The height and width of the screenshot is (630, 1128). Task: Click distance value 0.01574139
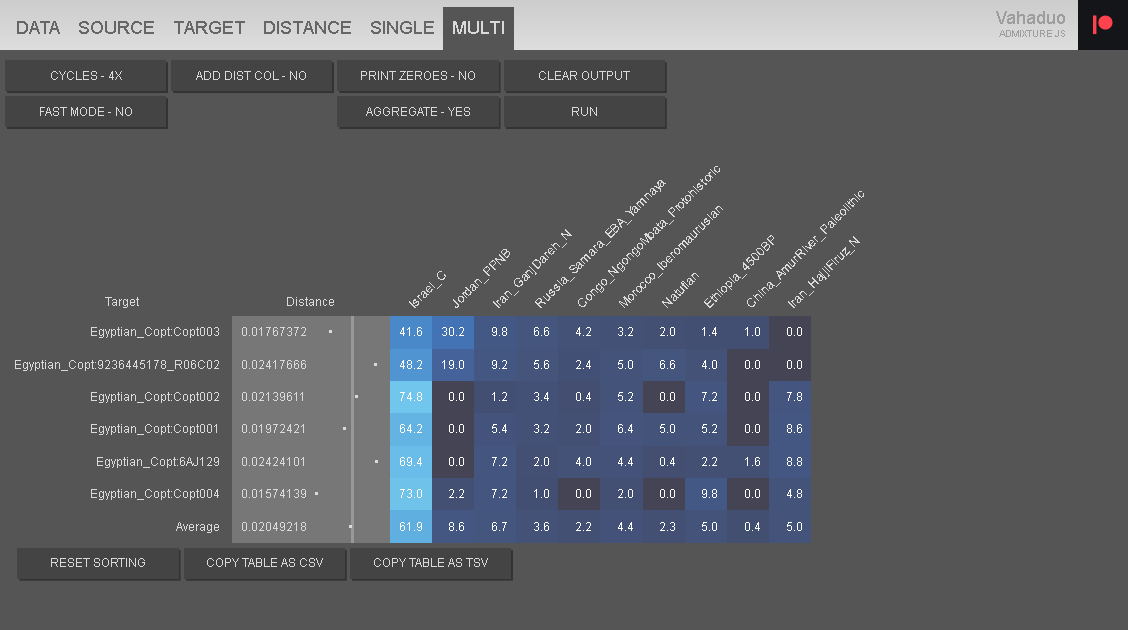pos(274,494)
